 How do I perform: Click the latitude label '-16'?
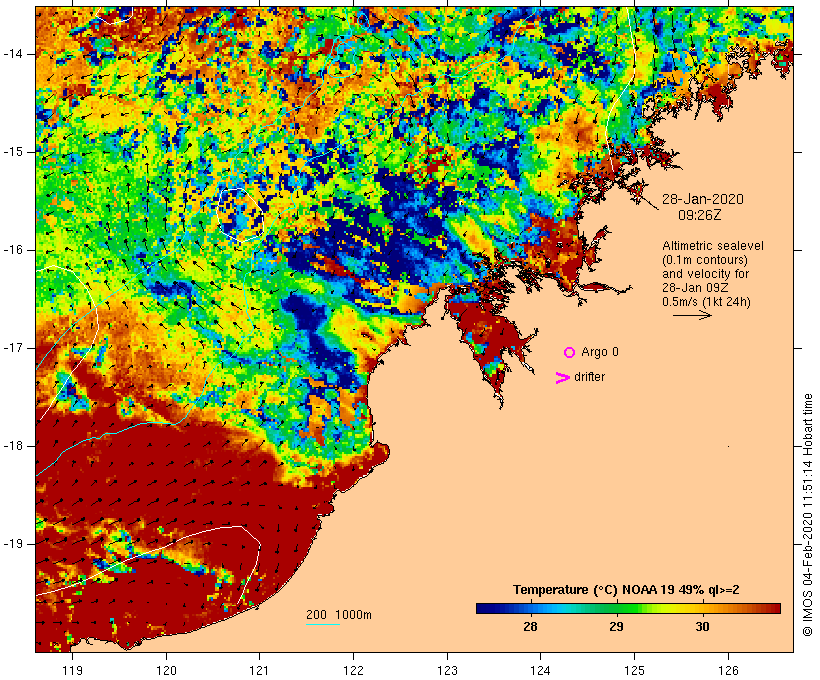pos(13,250)
